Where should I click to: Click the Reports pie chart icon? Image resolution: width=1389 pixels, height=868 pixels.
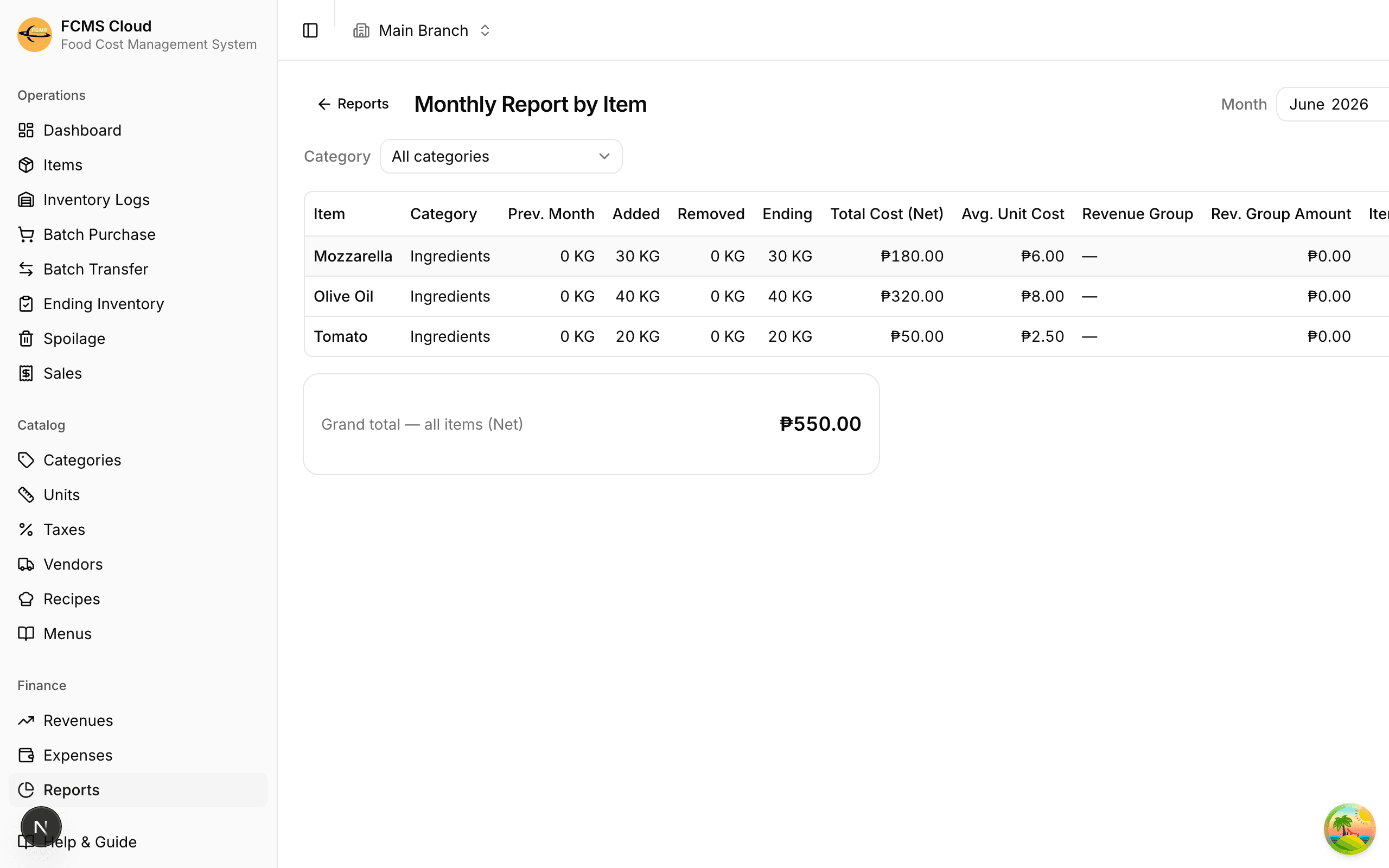pyautogui.click(x=26, y=790)
